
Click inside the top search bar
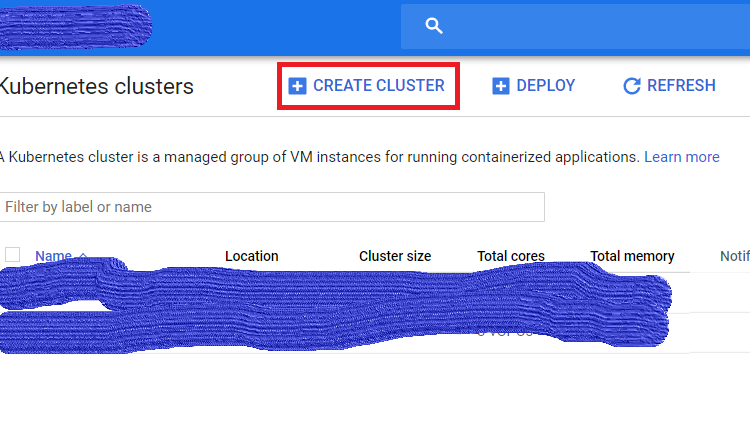[x=575, y=26]
